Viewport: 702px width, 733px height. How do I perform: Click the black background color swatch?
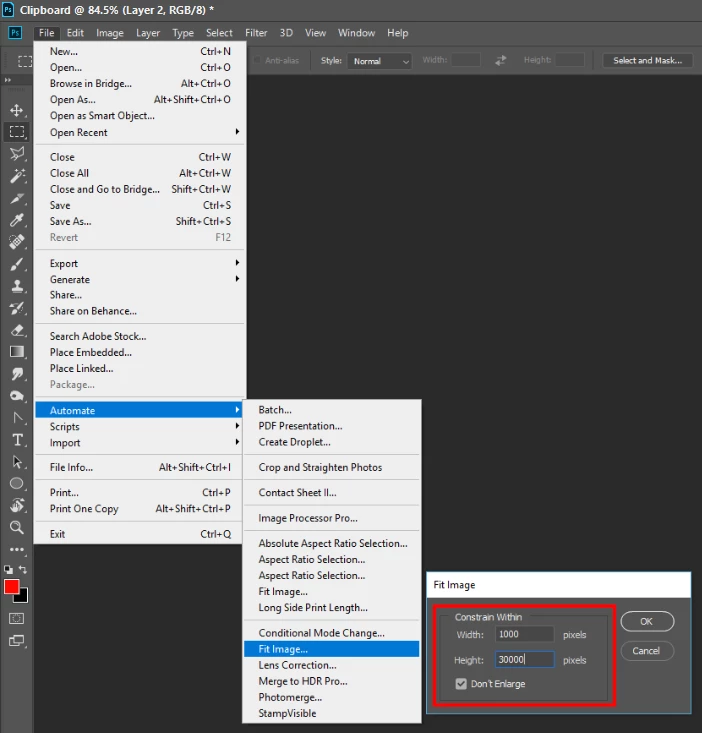click(23, 597)
